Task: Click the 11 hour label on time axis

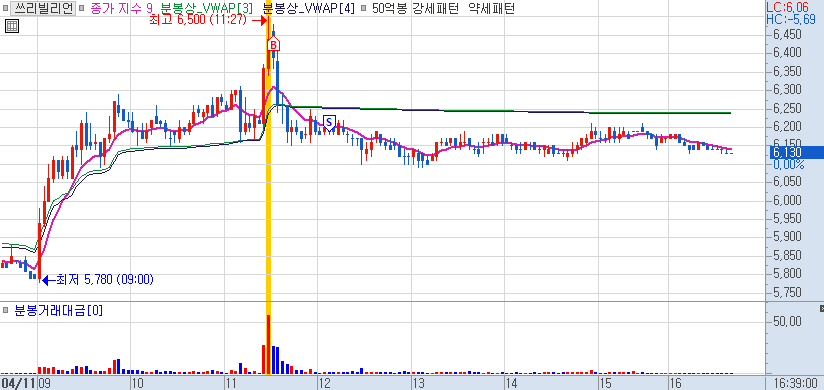Action: 231,383
